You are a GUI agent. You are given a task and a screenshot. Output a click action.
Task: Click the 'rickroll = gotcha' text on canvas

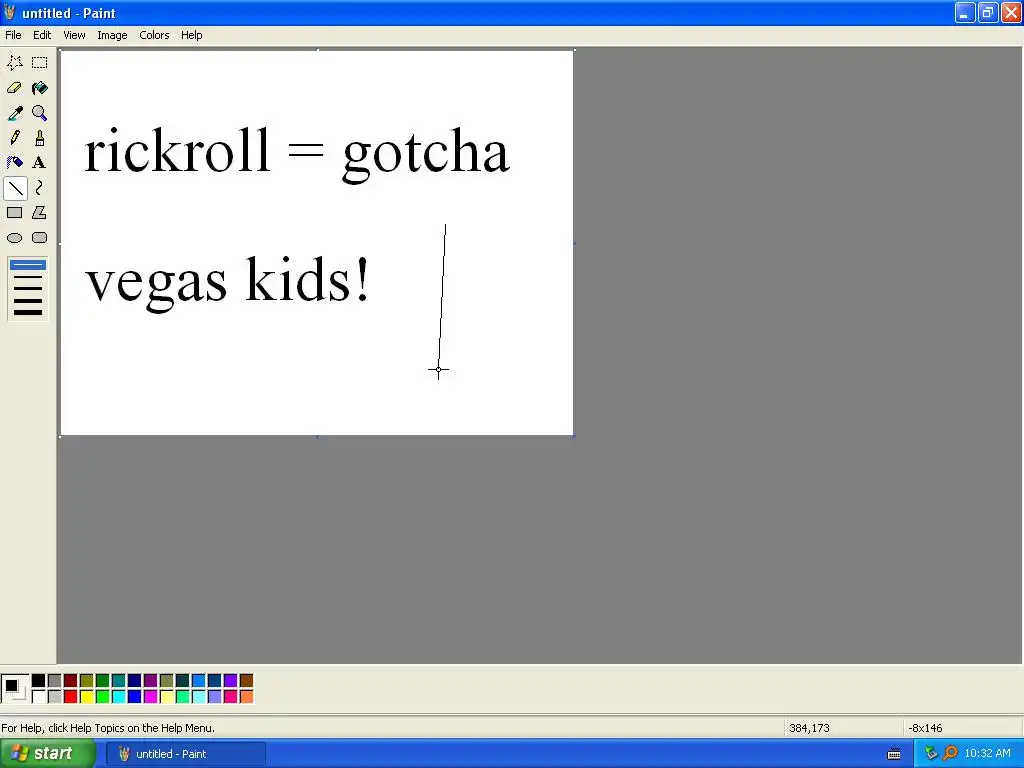coord(297,154)
